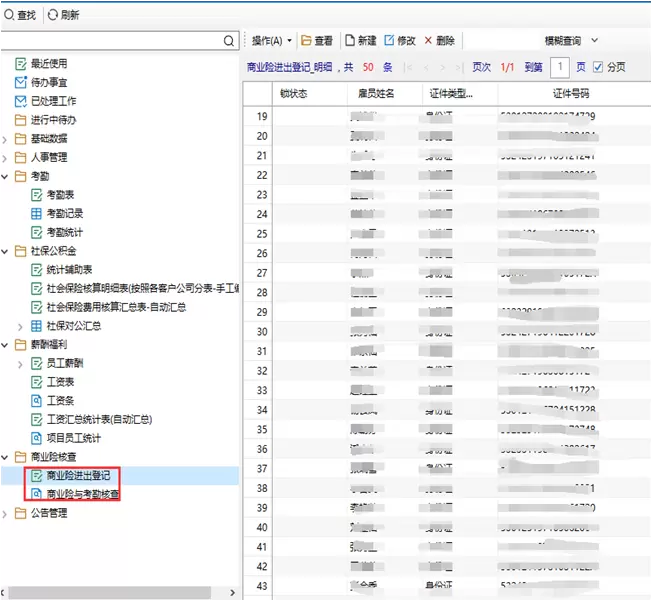Toggle the 分页 pagination checkbox
The width and height of the screenshot is (652, 601).
tap(598, 67)
